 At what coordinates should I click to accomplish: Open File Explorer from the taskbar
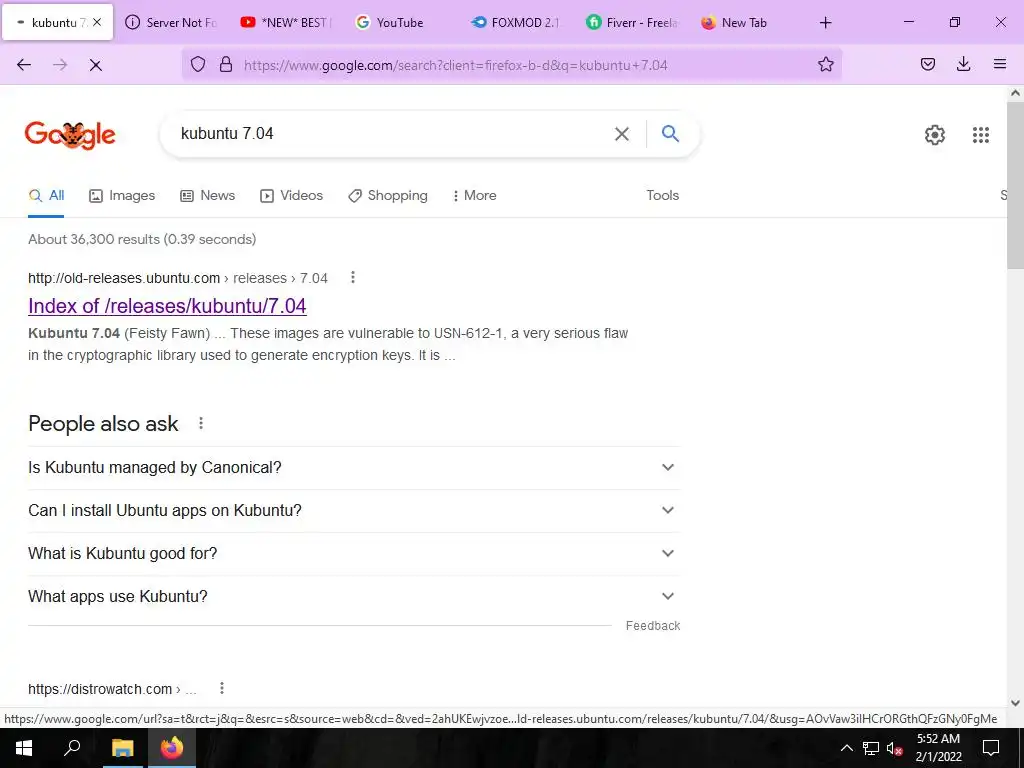click(122, 748)
